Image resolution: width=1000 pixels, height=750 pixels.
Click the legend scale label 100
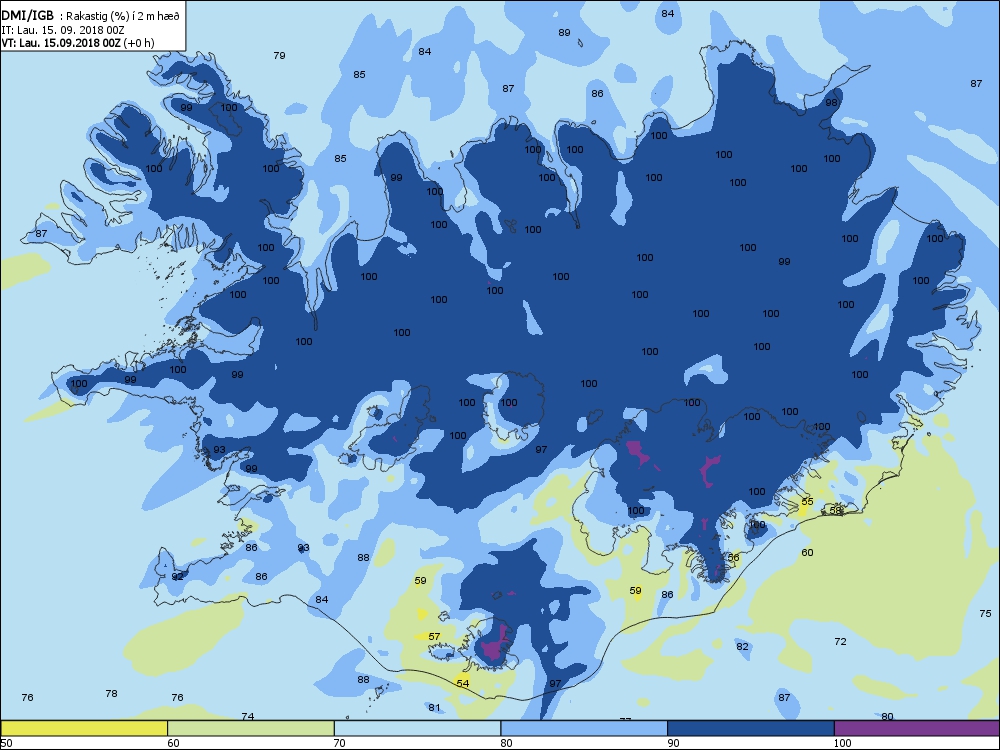click(x=843, y=743)
